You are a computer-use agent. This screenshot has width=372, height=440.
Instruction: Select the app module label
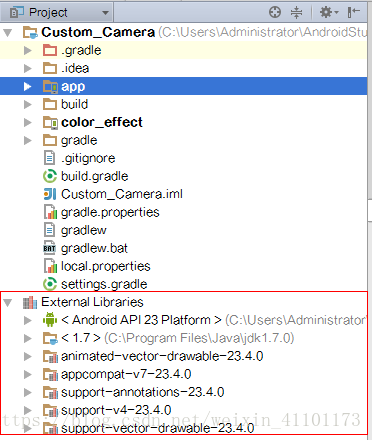[x=73, y=87]
